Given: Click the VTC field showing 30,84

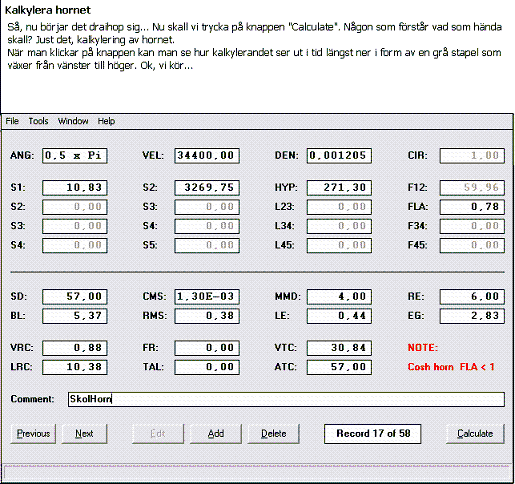Looking at the screenshot, I should tap(339, 348).
